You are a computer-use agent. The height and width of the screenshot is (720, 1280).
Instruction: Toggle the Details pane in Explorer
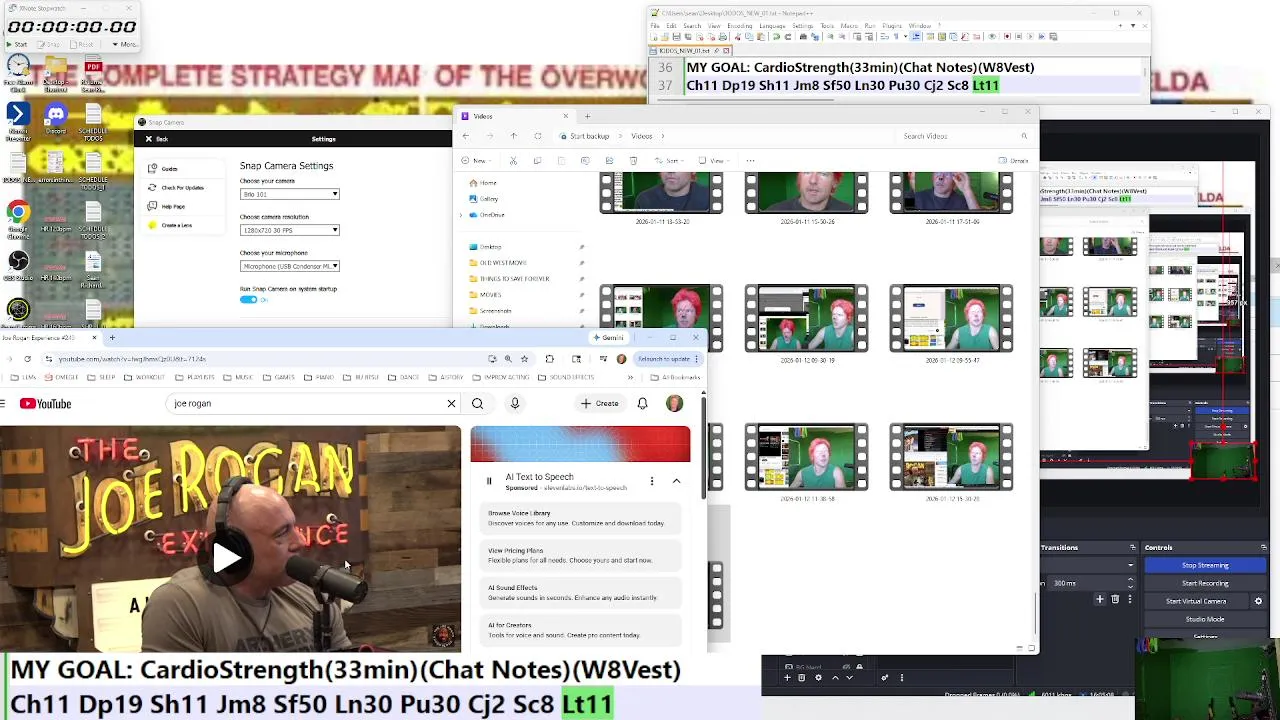click(1014, 161)
